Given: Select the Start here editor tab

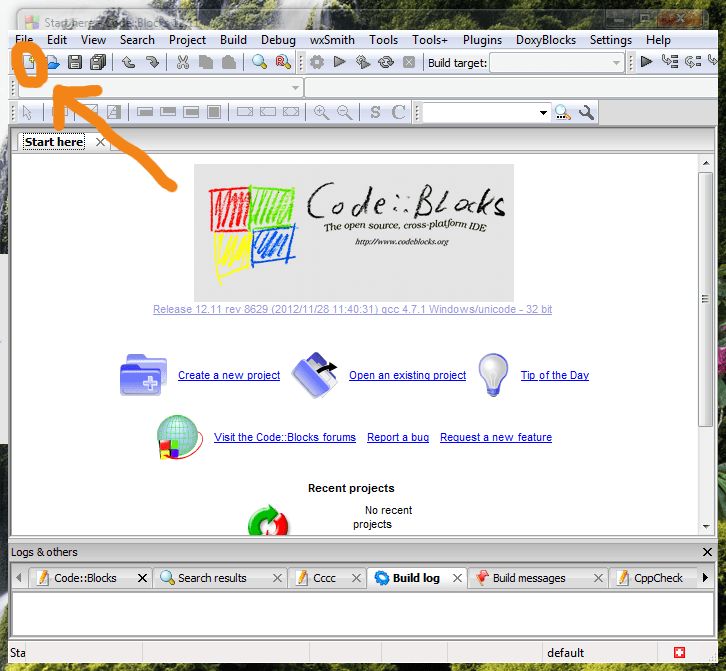Looking at the screenshot, I should point(54,142).
